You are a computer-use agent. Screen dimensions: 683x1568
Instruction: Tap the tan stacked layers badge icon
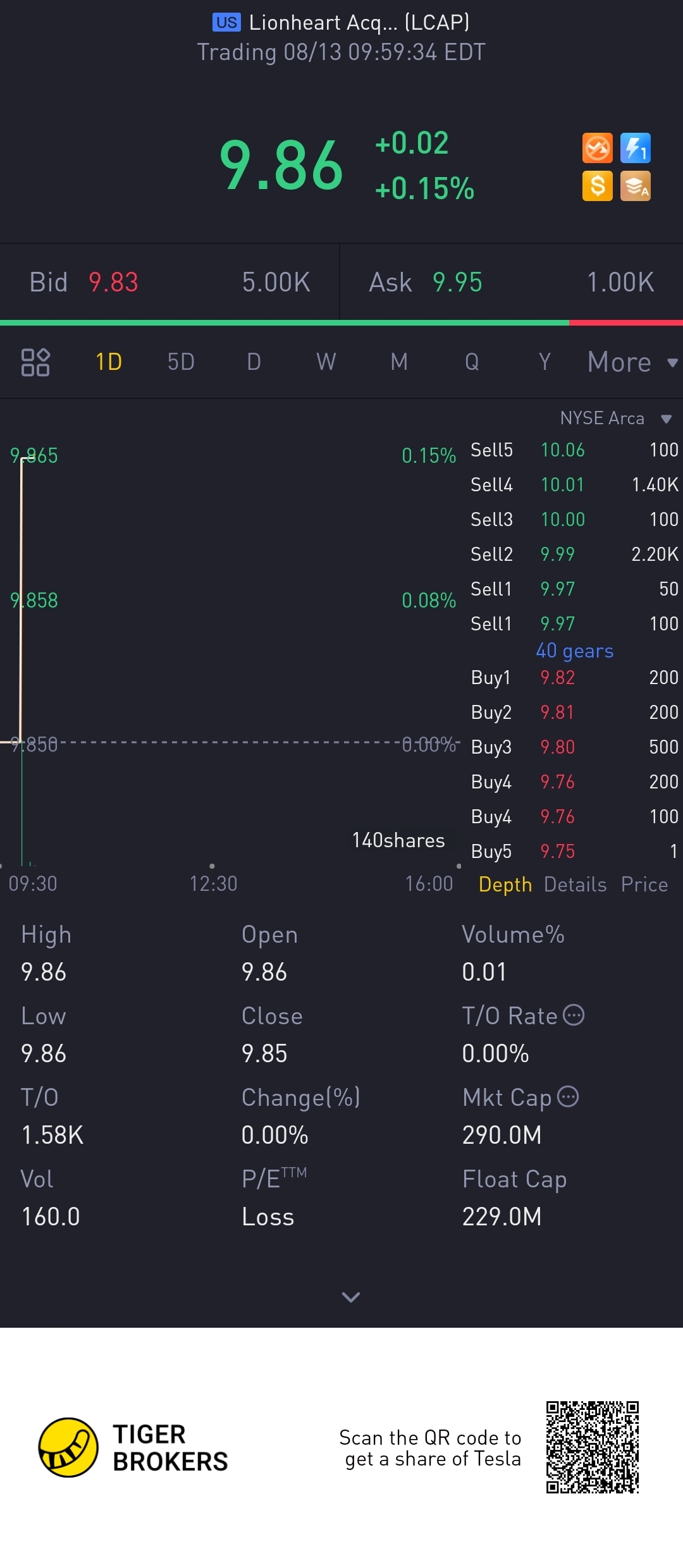click(x=636, y=186)
